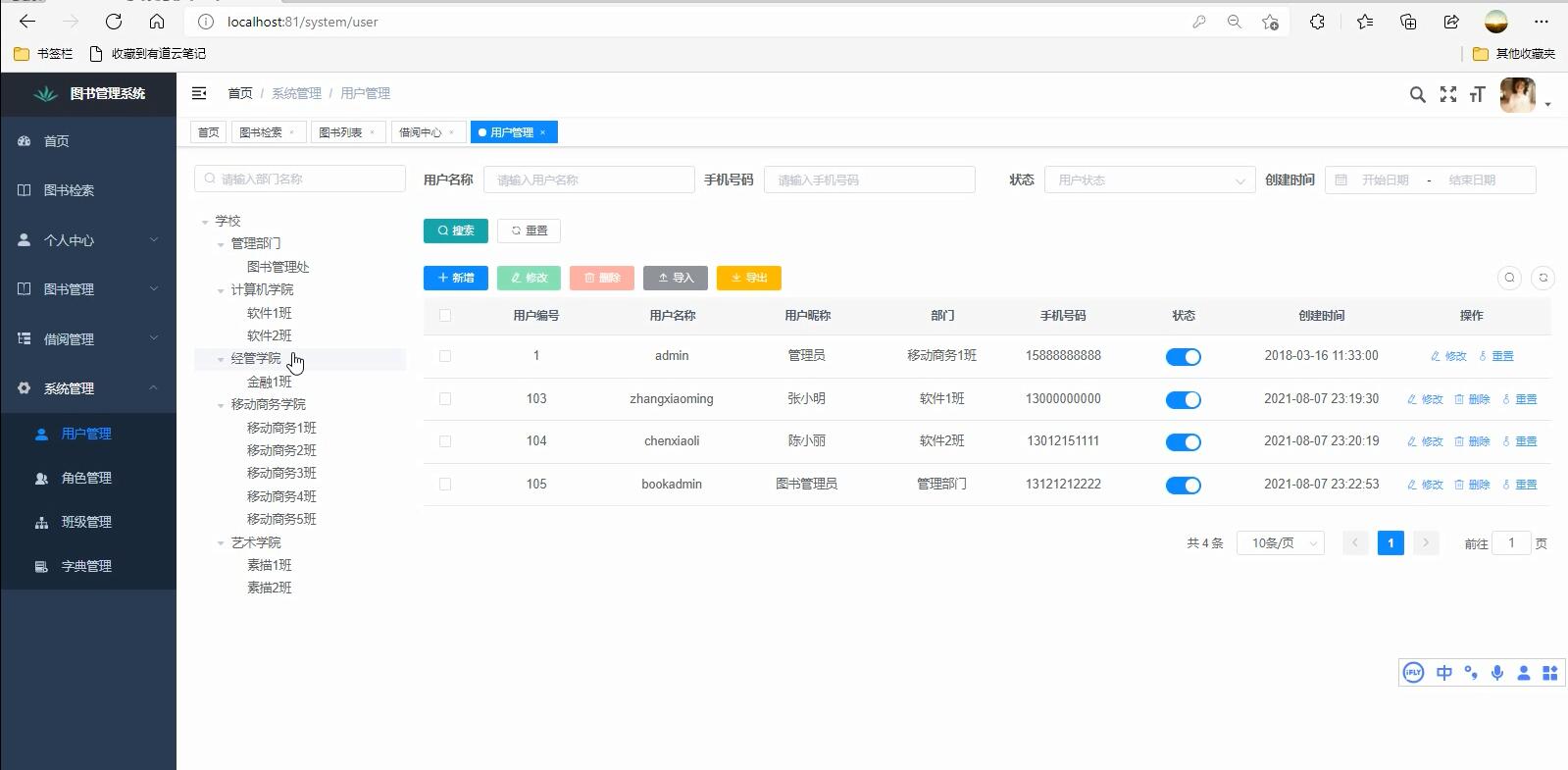The width and height of the screenshot is (1568, 770).
Task: Open font size setting icon
Action: coord(1477,94)
